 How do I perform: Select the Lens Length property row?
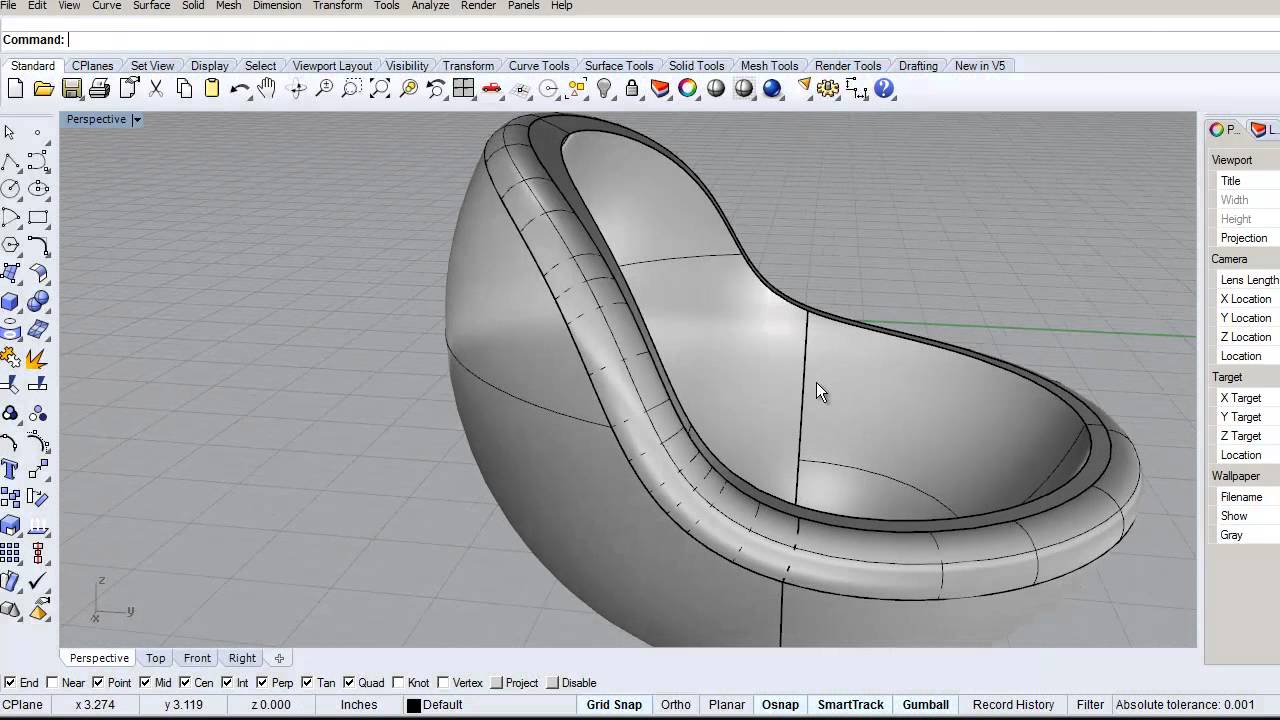[x=1247, y=280]
